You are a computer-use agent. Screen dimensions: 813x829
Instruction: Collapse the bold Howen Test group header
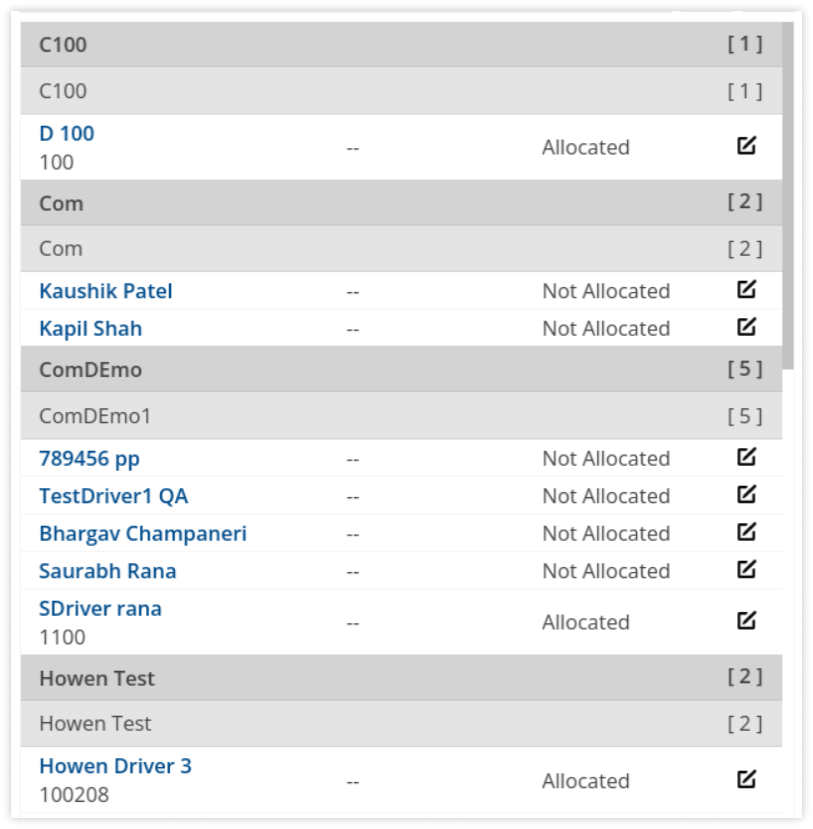click(401, 678)
